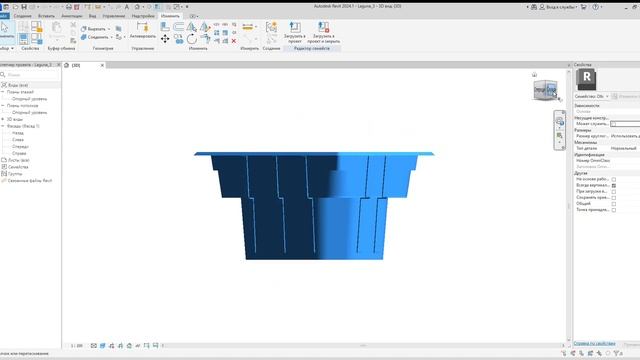Click the Measure tool icon
Viewport: 640px width, 360px height.
coord(248,27)
